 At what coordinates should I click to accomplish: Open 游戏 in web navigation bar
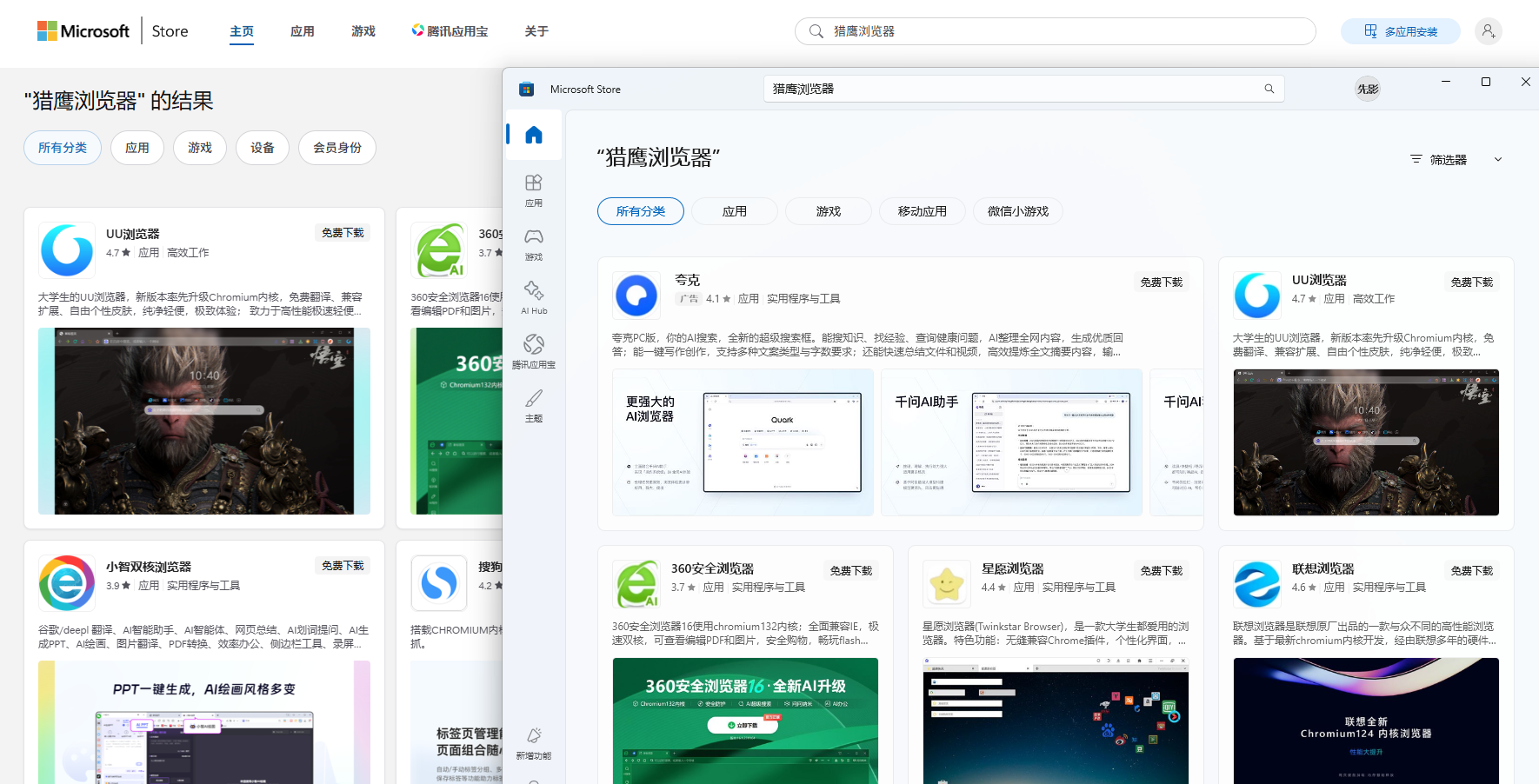click(363, 31)
